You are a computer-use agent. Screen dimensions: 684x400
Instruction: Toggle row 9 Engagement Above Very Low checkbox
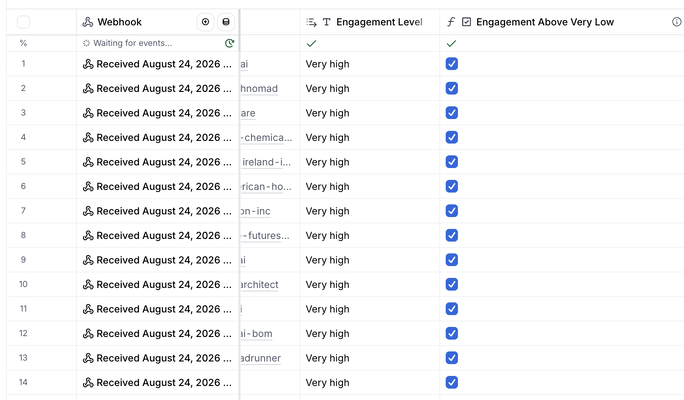(451, 260)
